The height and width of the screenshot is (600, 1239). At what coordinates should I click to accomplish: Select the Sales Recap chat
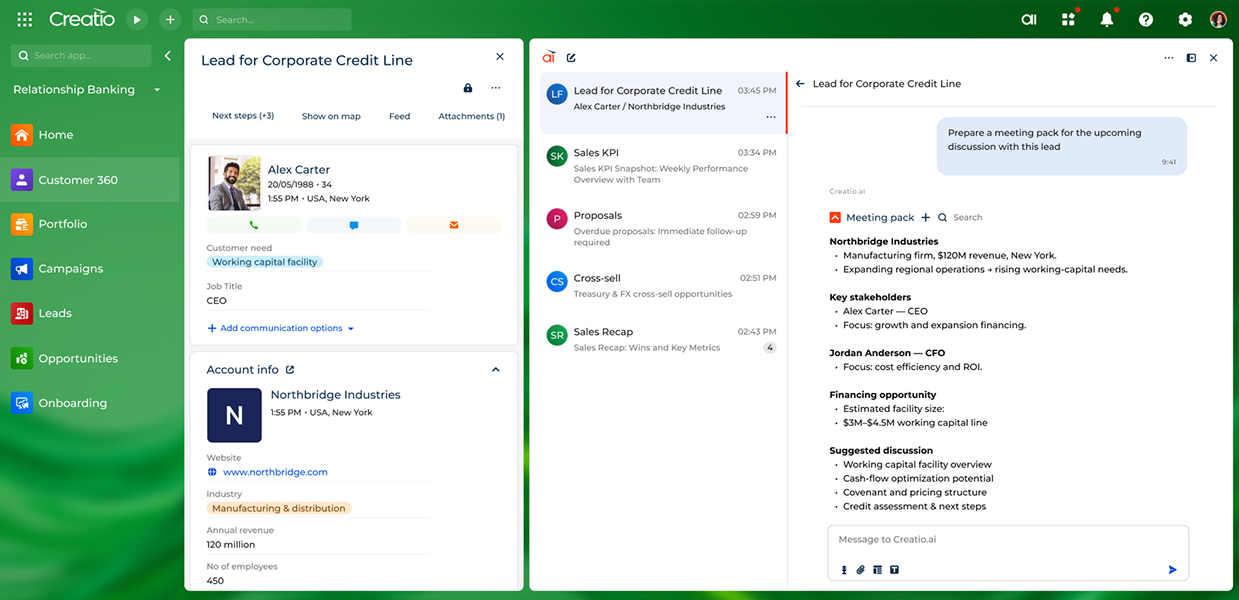pyautogui.click(x=663, y=338)
